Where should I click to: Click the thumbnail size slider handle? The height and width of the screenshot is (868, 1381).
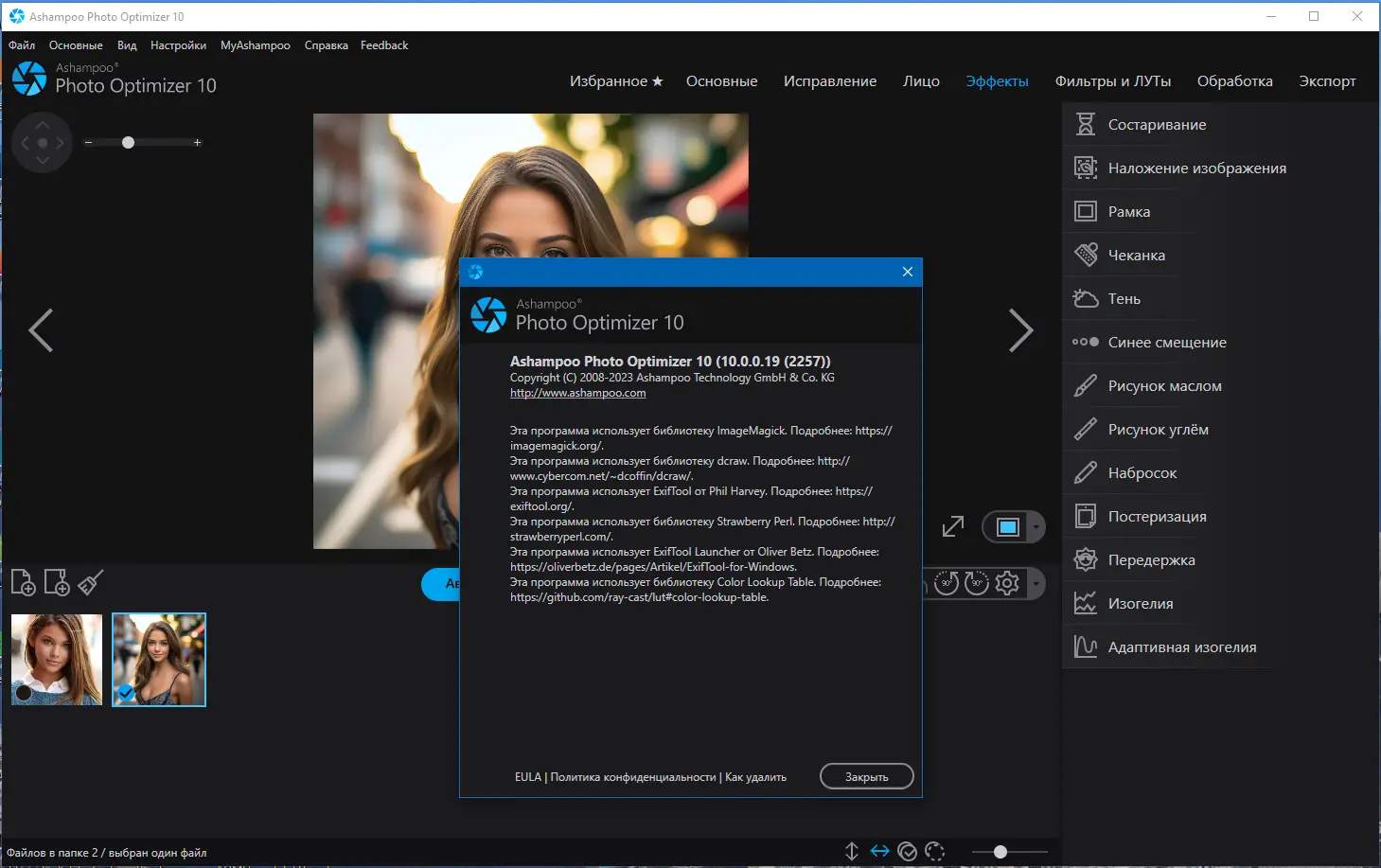(x=1000, y=852)
